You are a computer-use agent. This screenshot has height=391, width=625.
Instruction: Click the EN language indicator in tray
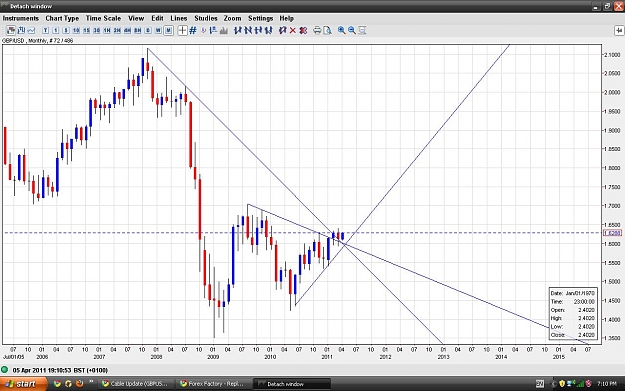coord(540,384)
